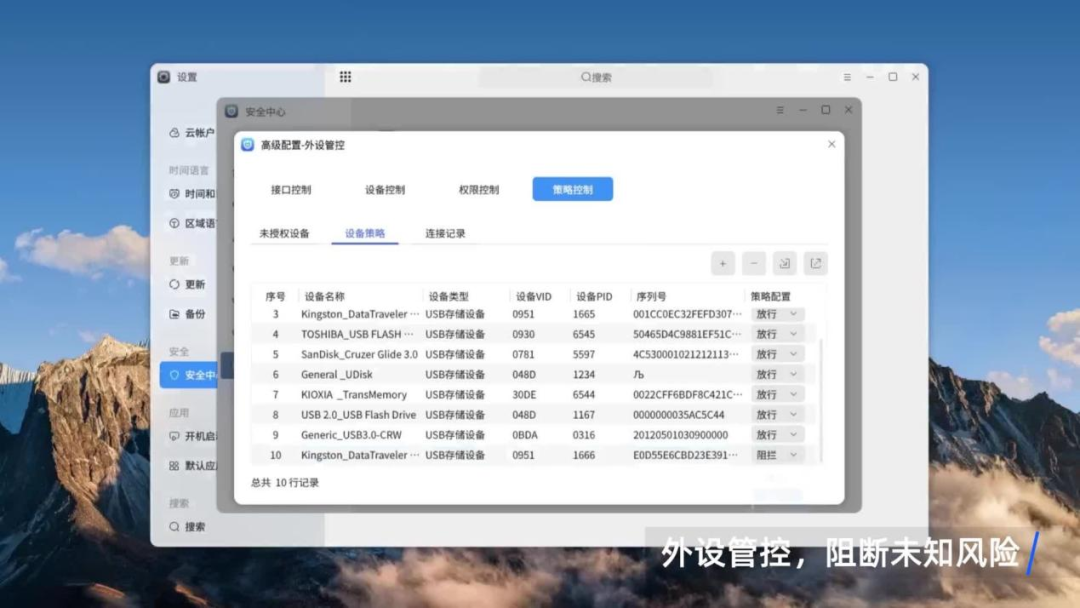Open the 连接记录 sub-tab
Image resolution: width=1080 pixels, height=608 pixels.
pos(445,233)
